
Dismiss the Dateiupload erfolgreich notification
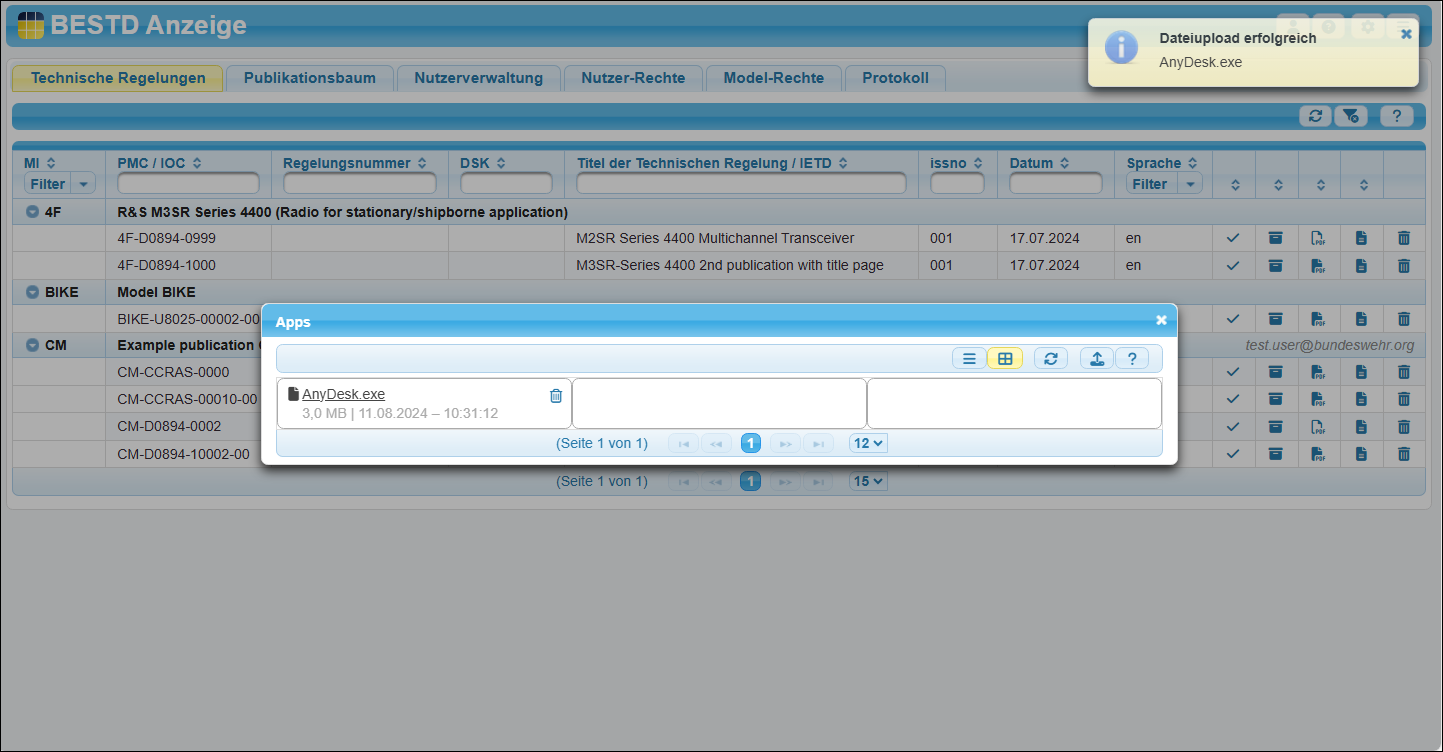1406,34
